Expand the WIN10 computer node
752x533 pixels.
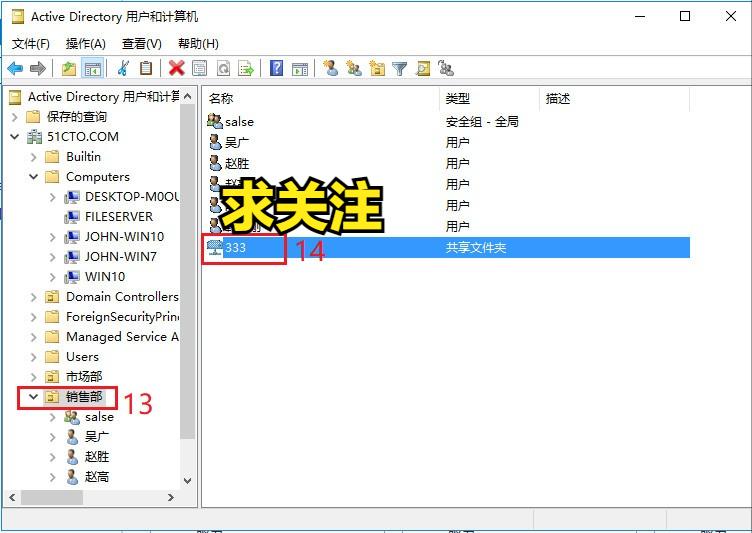pos(52,277)
